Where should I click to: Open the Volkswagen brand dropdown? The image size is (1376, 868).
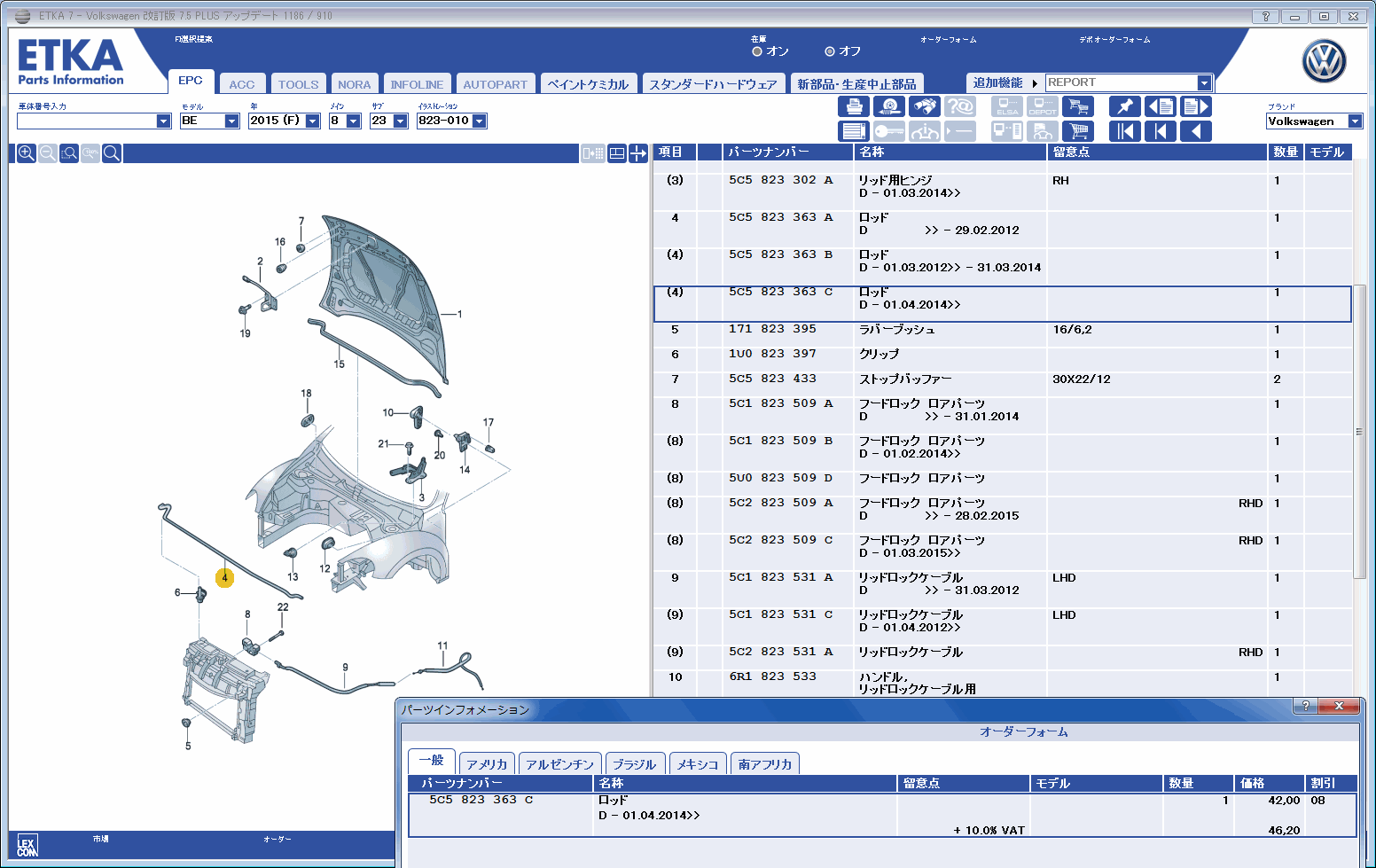tap(1355, 121)
